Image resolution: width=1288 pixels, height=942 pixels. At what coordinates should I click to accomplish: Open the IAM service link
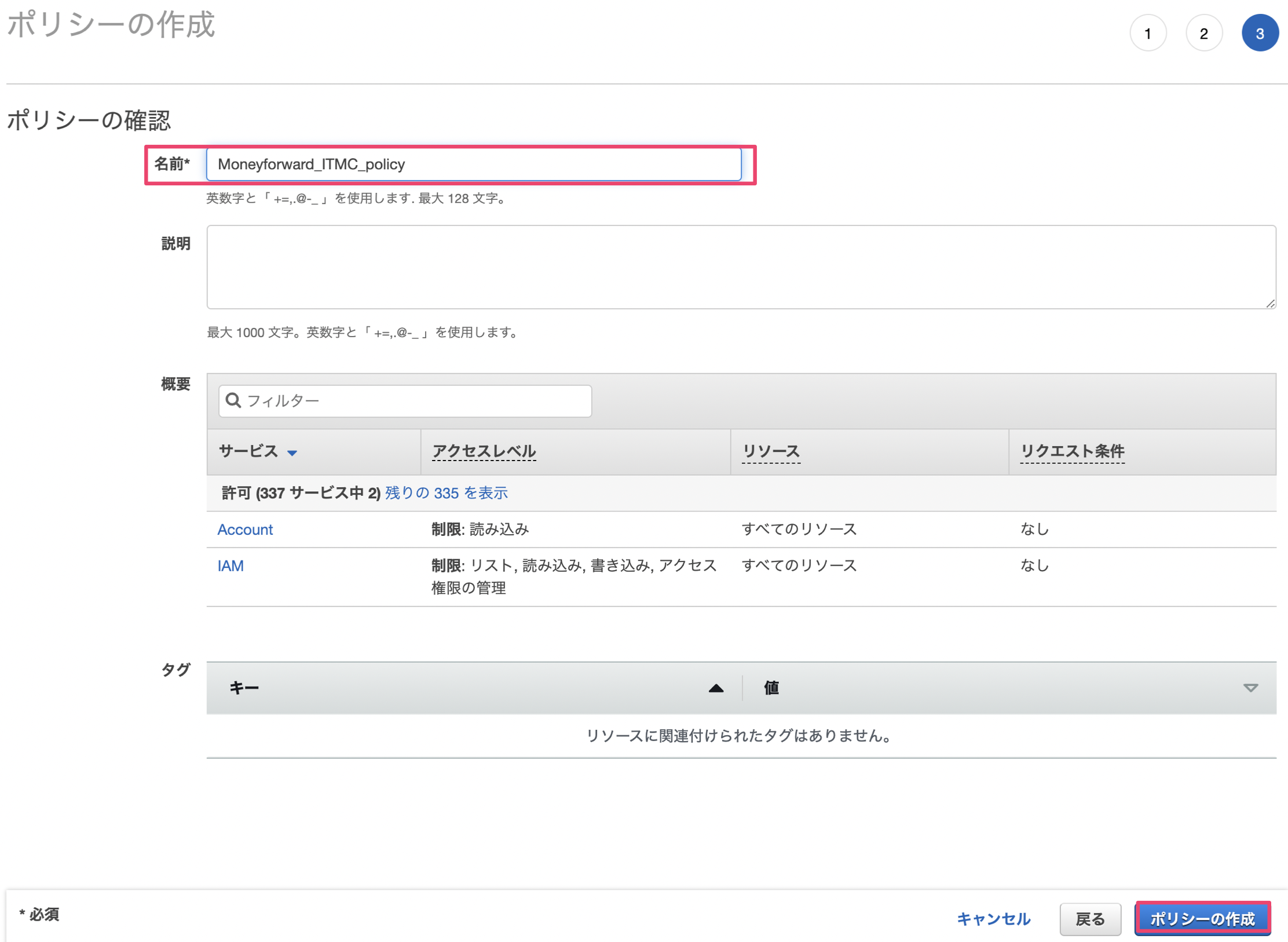pos(230,566)
